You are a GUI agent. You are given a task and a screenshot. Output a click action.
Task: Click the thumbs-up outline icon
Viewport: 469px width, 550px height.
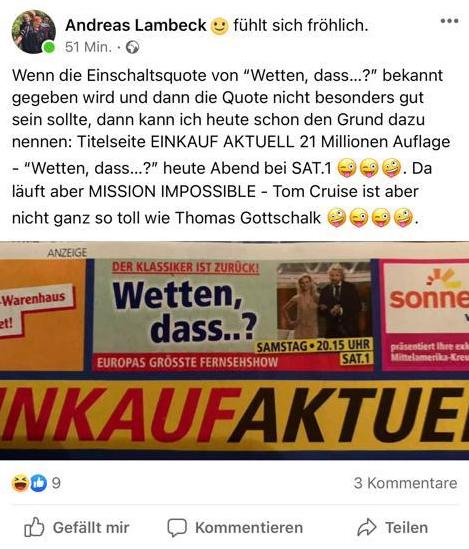click(34, 527)
